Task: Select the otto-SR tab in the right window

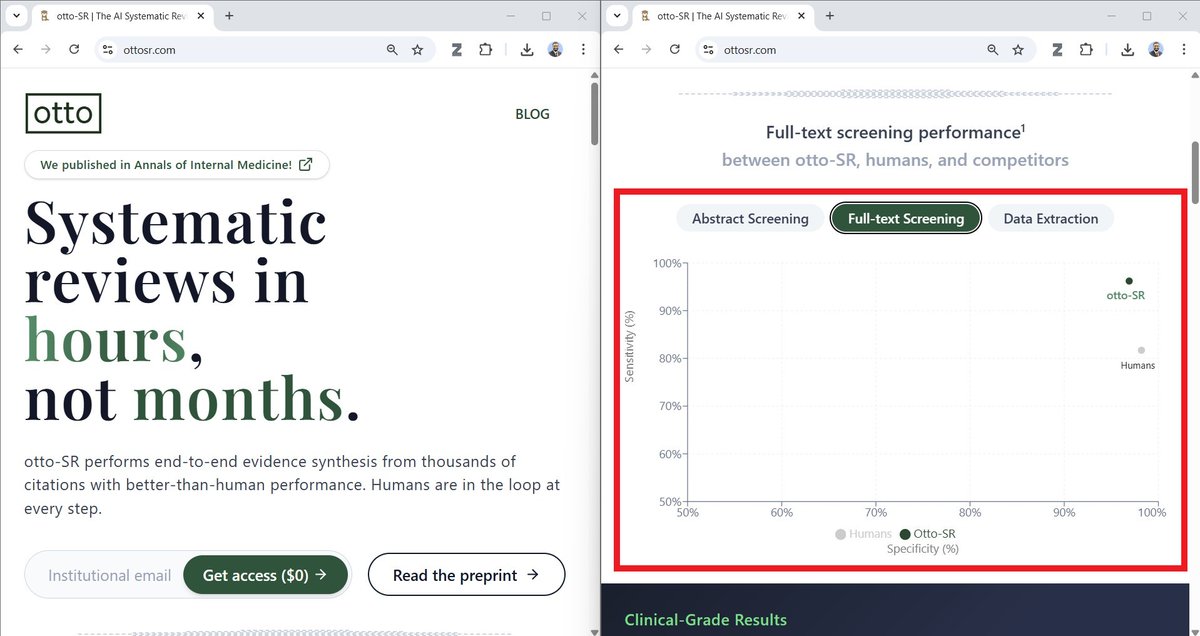Action: coord(722,16)
